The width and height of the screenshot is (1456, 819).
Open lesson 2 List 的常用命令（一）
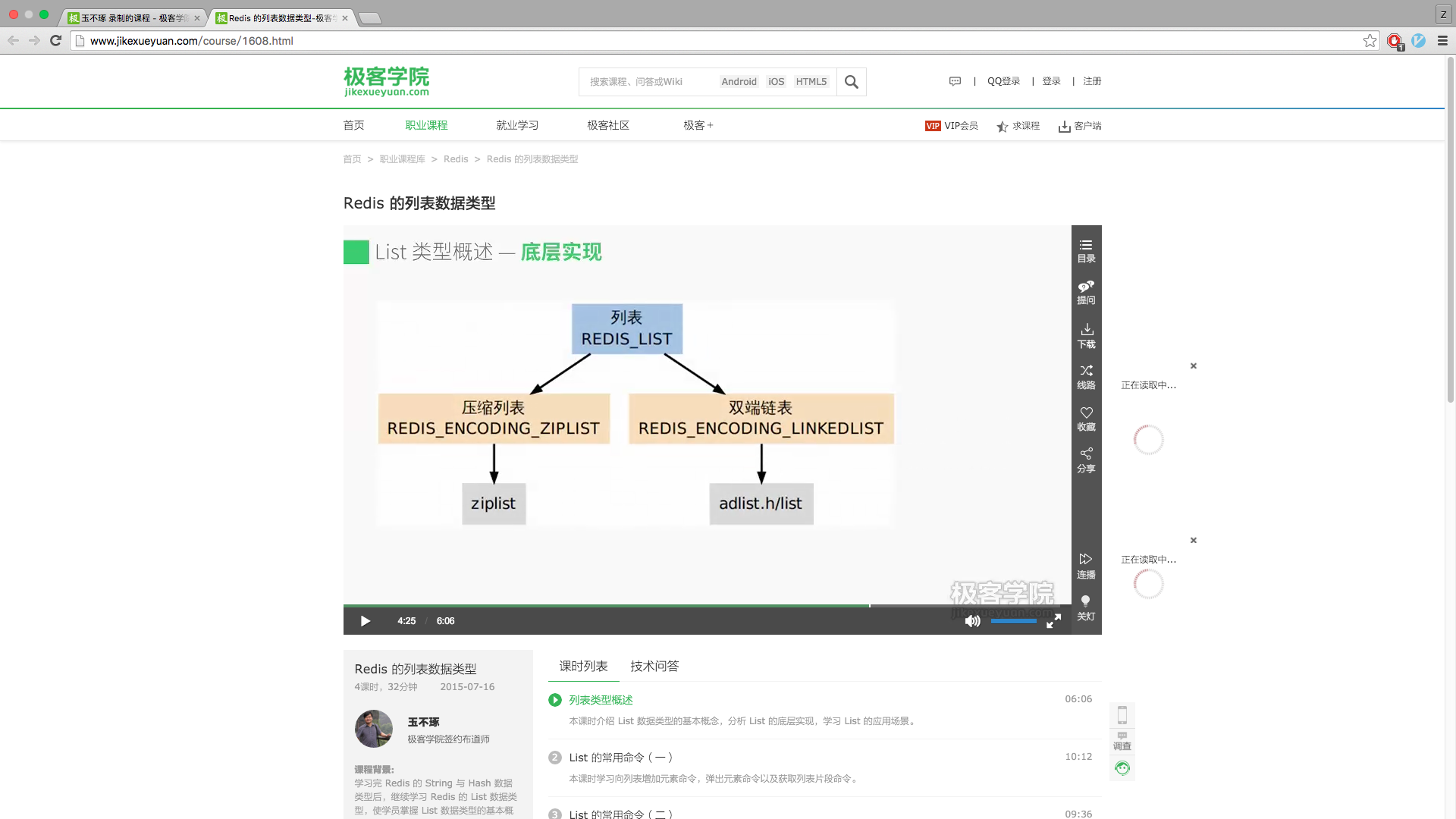coord(620,757)
